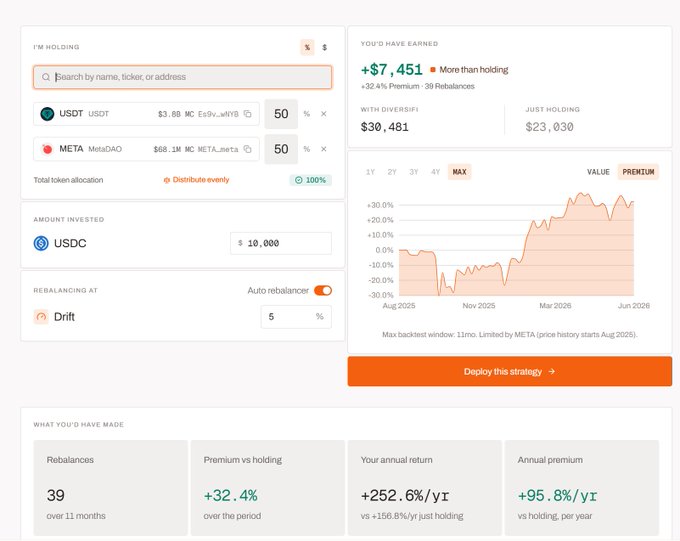Click the +$7,451 earned amount
The image size is (680, 541).
(392, 70)
